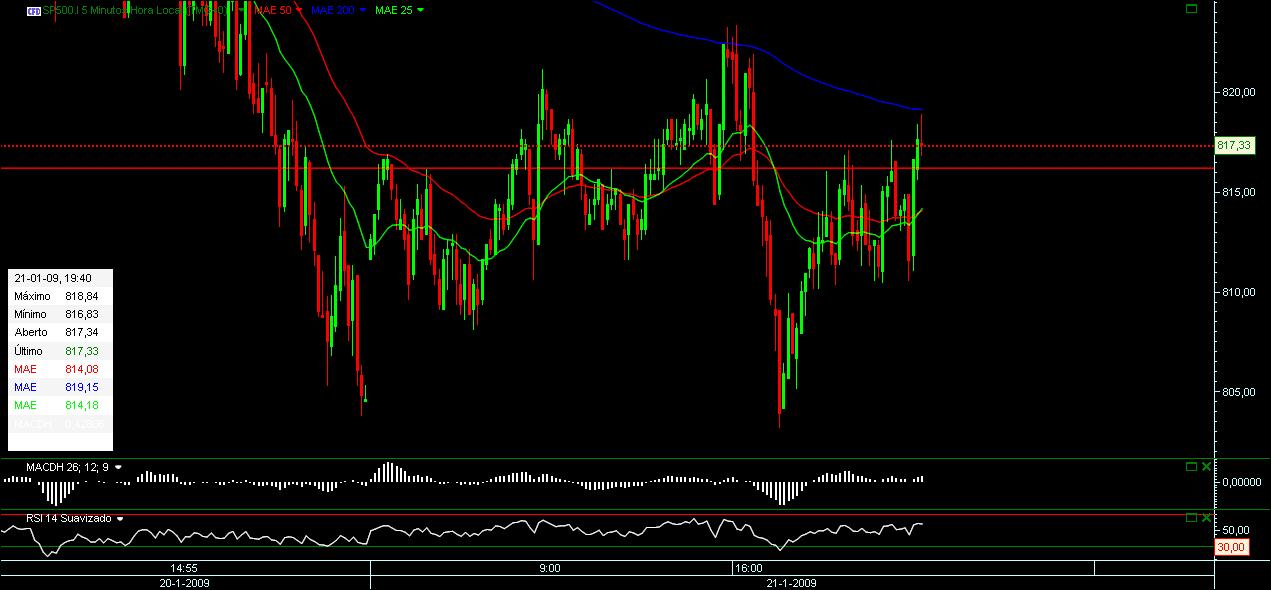
Task: Click the 820,00 price axis value
Action: (x=1237, y=92)
